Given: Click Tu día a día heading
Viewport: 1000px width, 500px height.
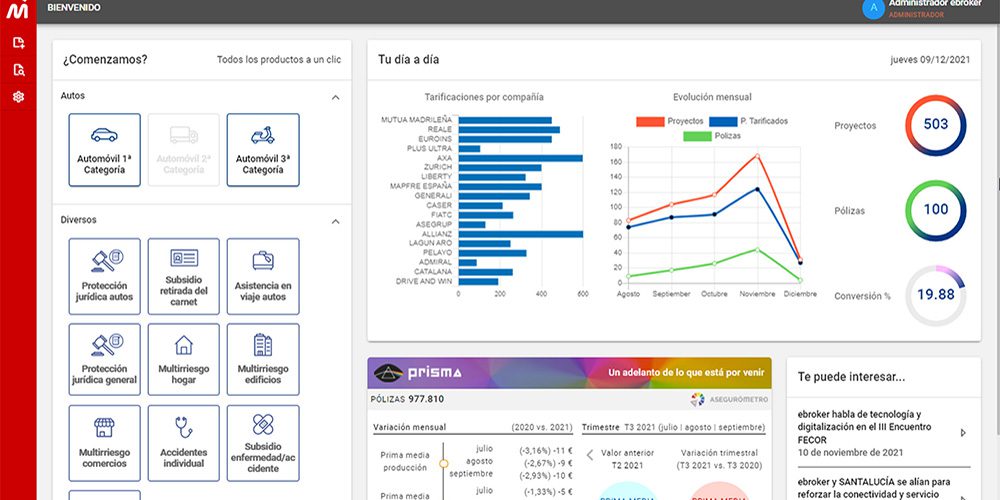Looking at the screenshot, I should point(408,59).
